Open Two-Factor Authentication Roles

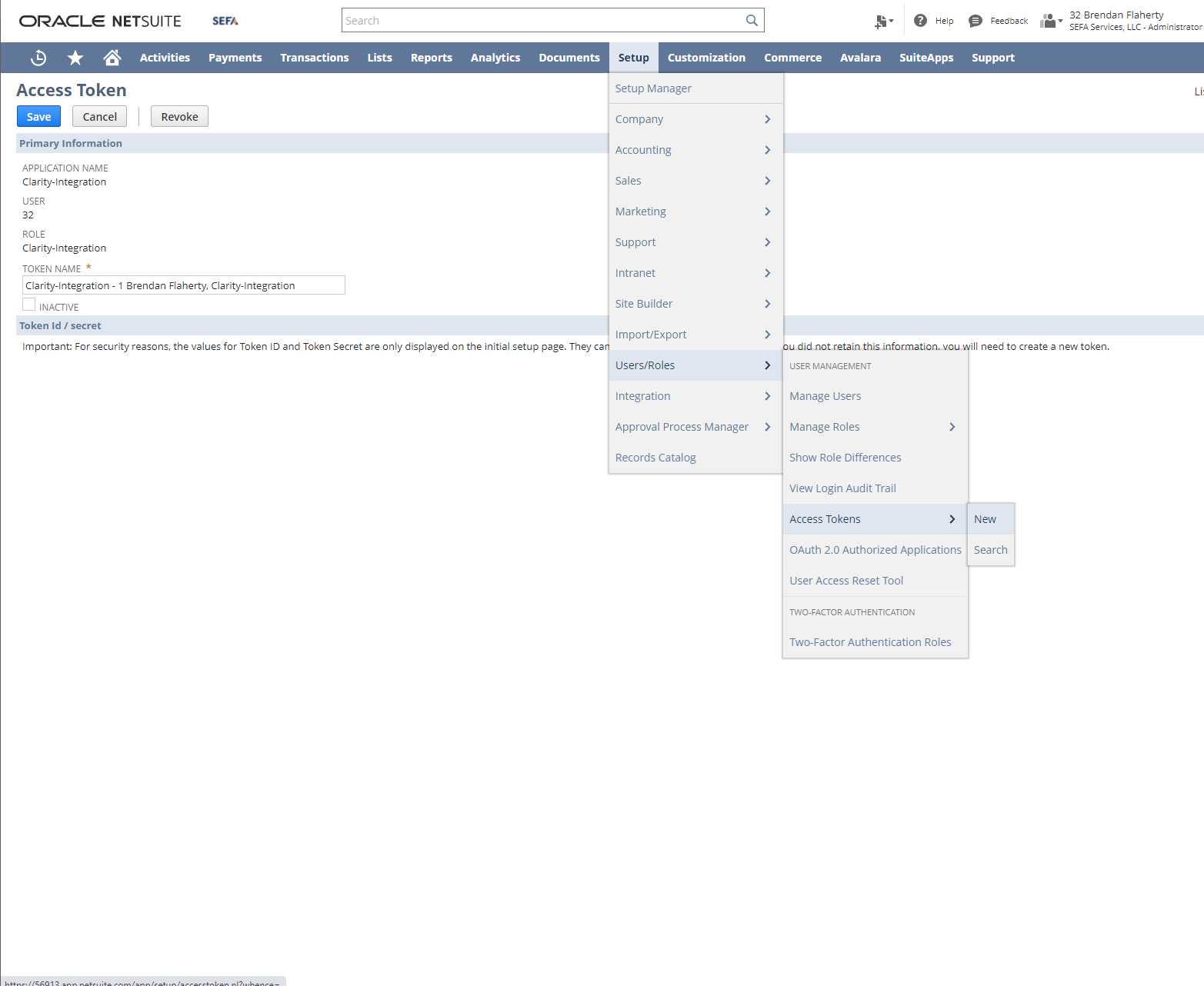(x=875, y=642)
